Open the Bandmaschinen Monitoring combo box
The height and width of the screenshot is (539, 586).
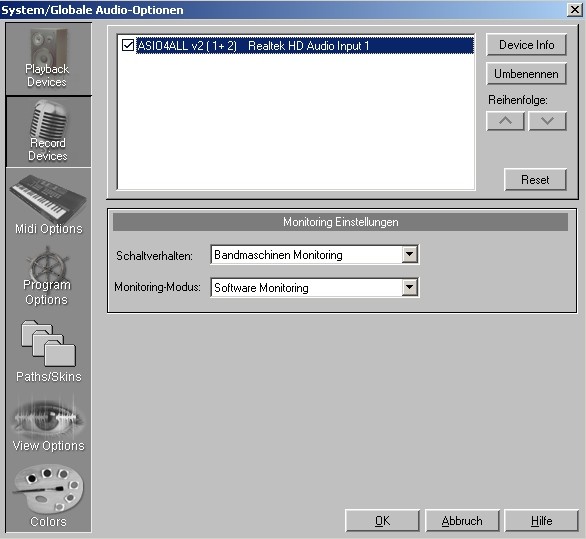point(315,255)
